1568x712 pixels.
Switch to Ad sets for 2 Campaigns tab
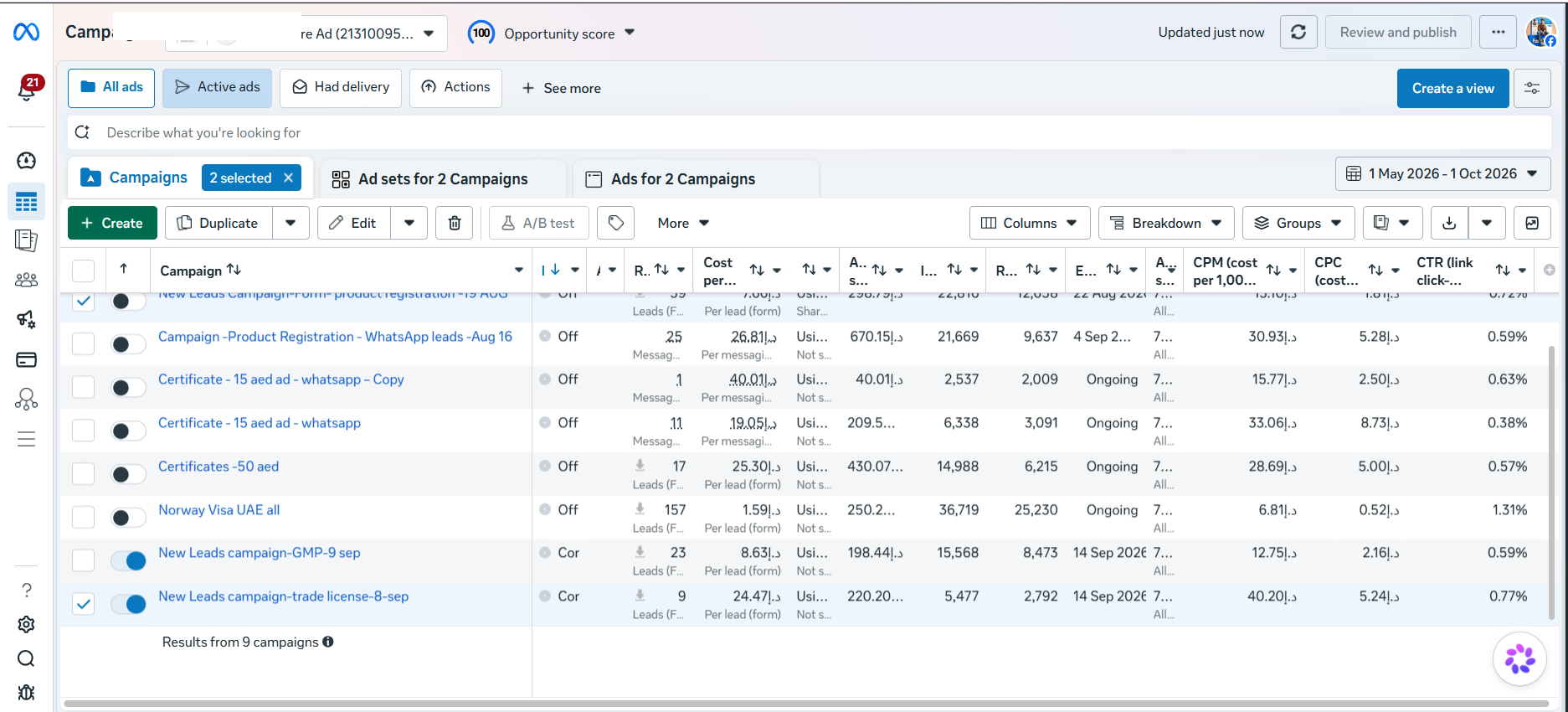[x=442, y=179]
